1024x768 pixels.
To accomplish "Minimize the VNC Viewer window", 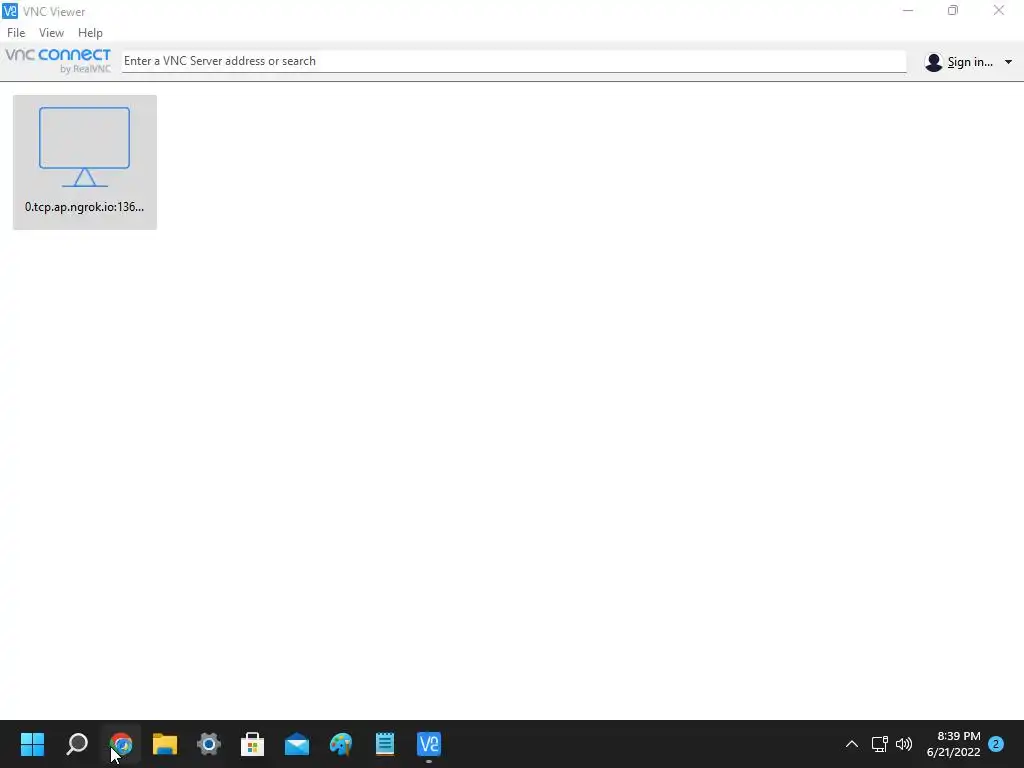I will (908, 10).
